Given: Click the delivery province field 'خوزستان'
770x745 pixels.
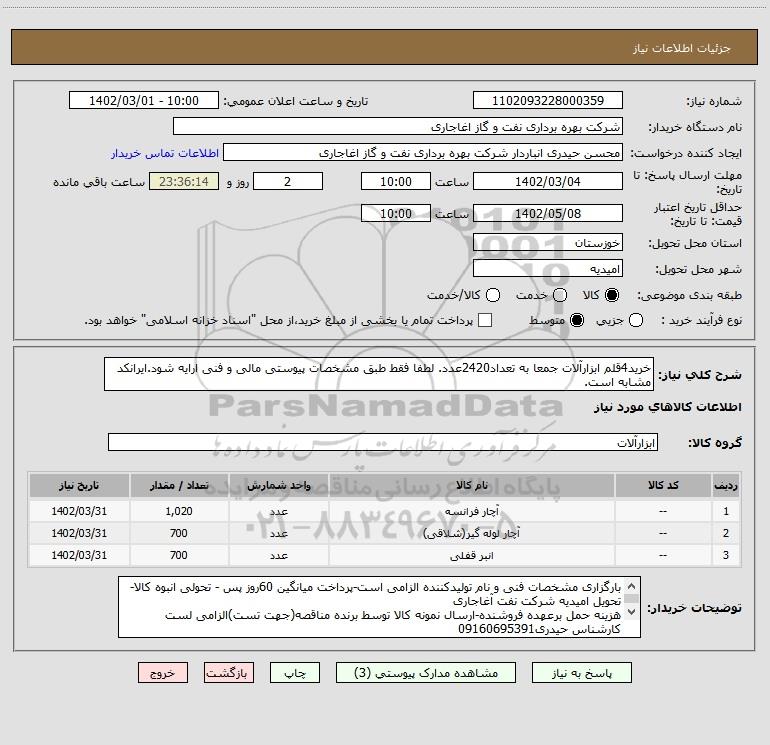Looking at the screenshot, I should [x=548, y=242].
